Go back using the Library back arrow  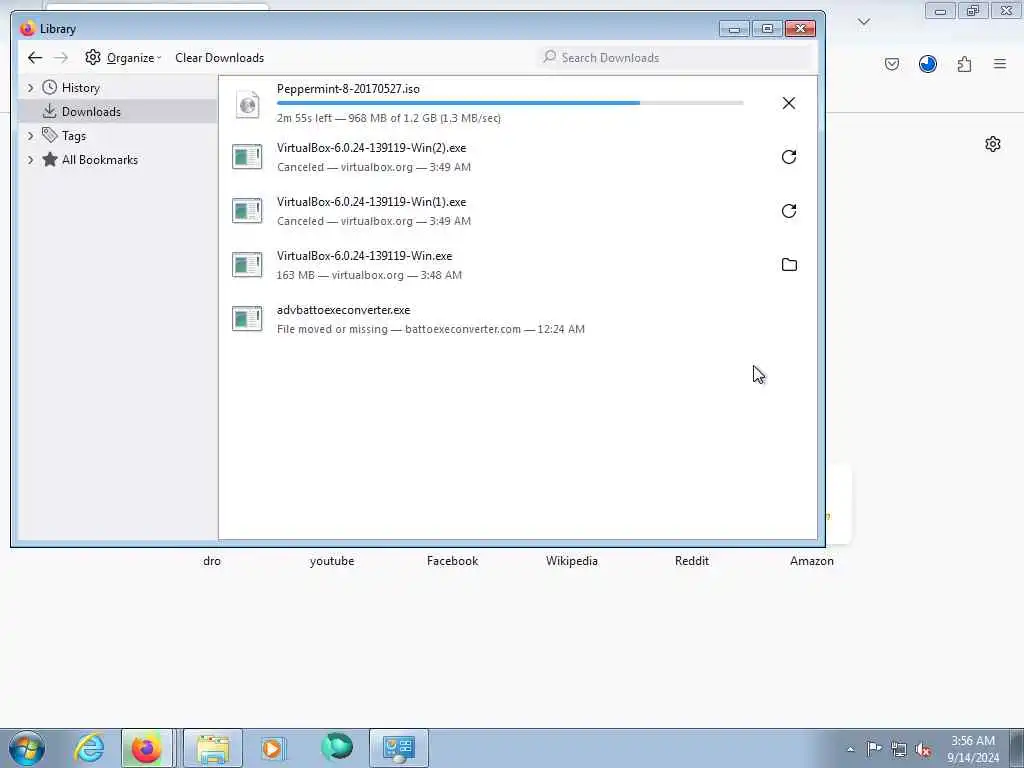[35, 57]
